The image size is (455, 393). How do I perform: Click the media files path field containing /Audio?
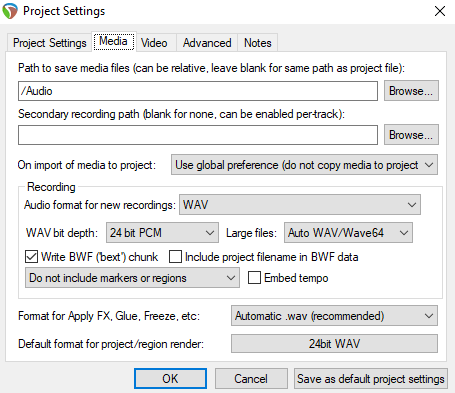click(x=198, y=91)
